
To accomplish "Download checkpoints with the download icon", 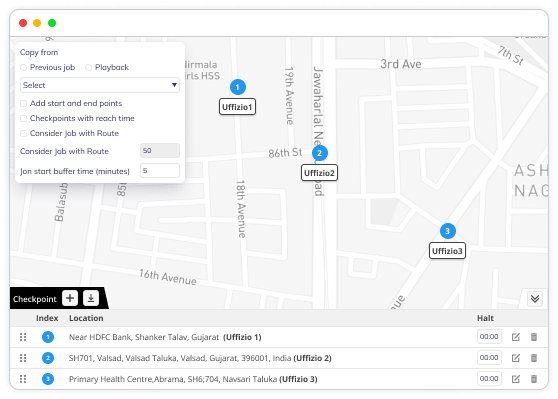I will pyautogui.click(x=91, y=298).
